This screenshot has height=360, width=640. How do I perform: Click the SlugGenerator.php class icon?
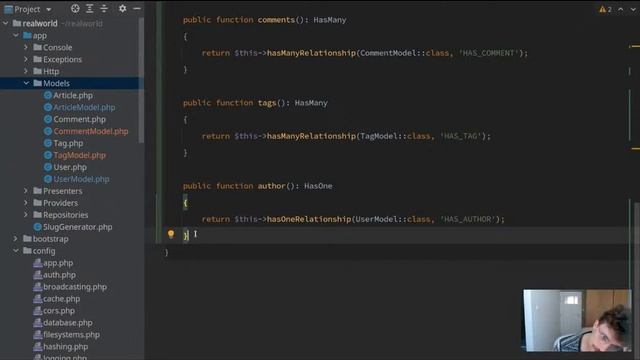click(x=38, y=227)
